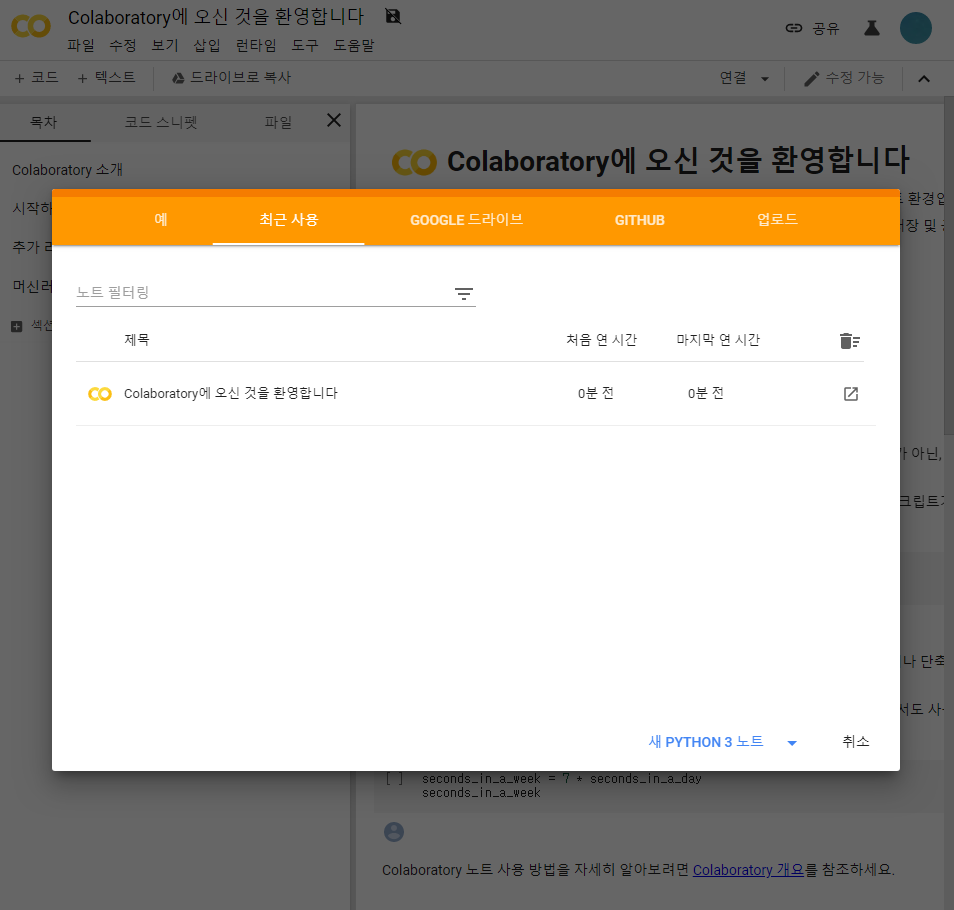Image resolution: width=954 pixels, height=910 pixels.
Task: Open the new notebook type dropdown arrow
Action: click(792, 743)
